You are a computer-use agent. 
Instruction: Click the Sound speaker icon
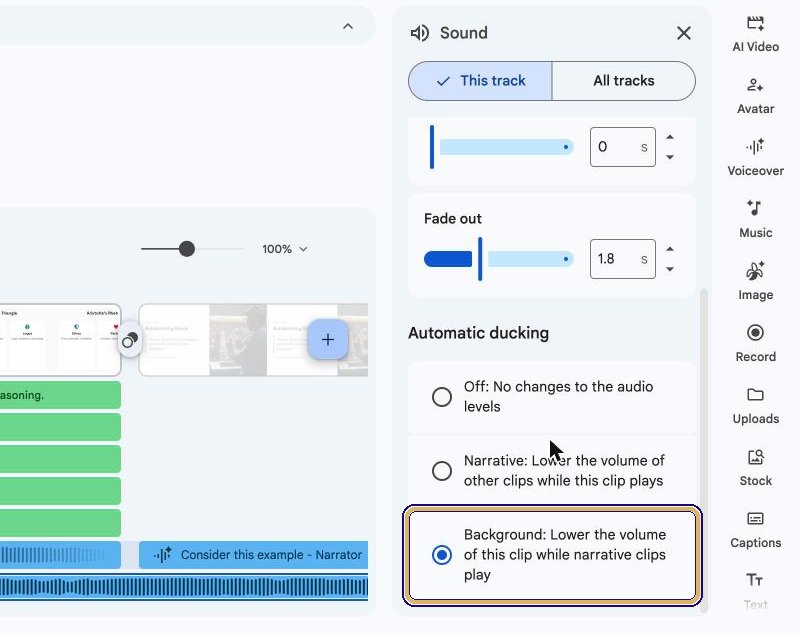pyautogui.click(x=420, y=33)
